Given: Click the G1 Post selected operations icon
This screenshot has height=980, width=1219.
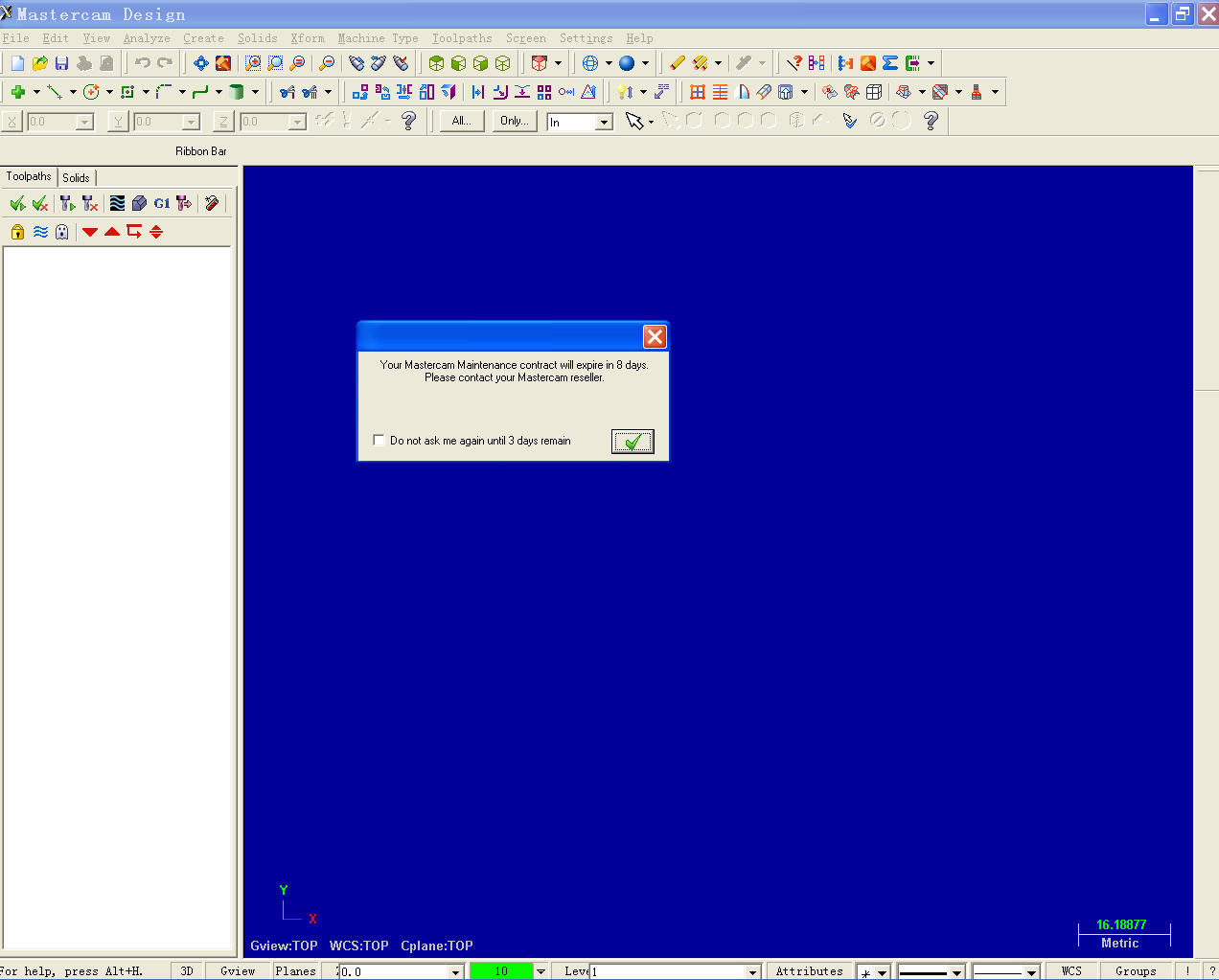Looking at the screenshot, I should point(162,203).
